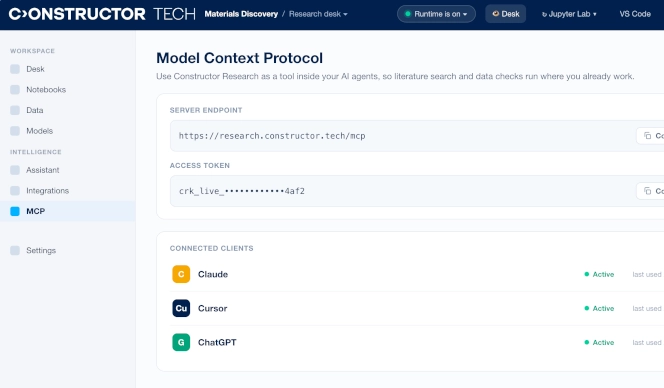Open the Jupyter Lab dropdown

pyautogui.click(x=569, y=14)
